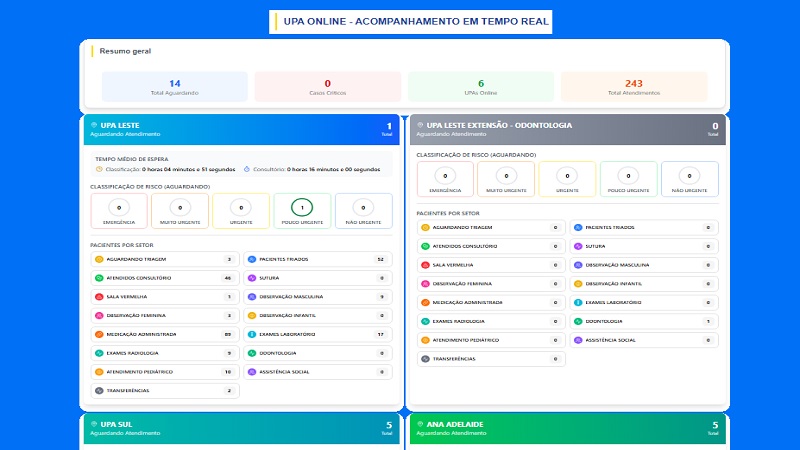Click the pin icon in Odontologia extension header

(x=420, y=125)
